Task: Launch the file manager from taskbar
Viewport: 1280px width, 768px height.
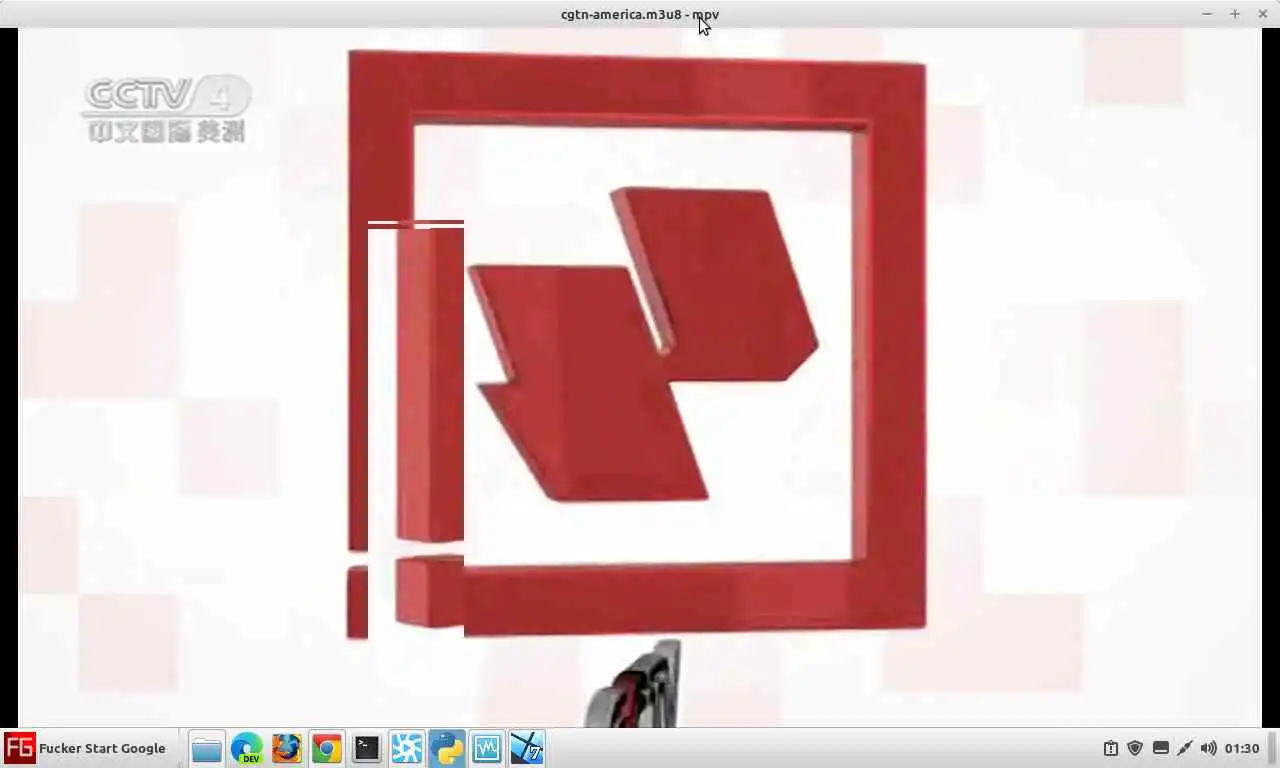Action: [x=207, y=748]
